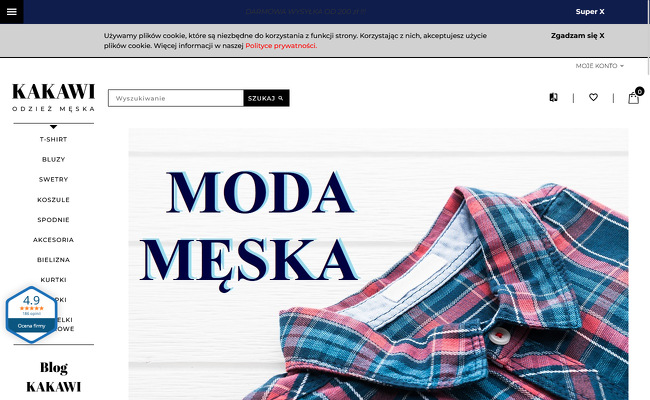The width and height of the screenshot is (650, 400).
Task: Expand the MOJE KONTO dropdown
Action: (x=599, y=66)
